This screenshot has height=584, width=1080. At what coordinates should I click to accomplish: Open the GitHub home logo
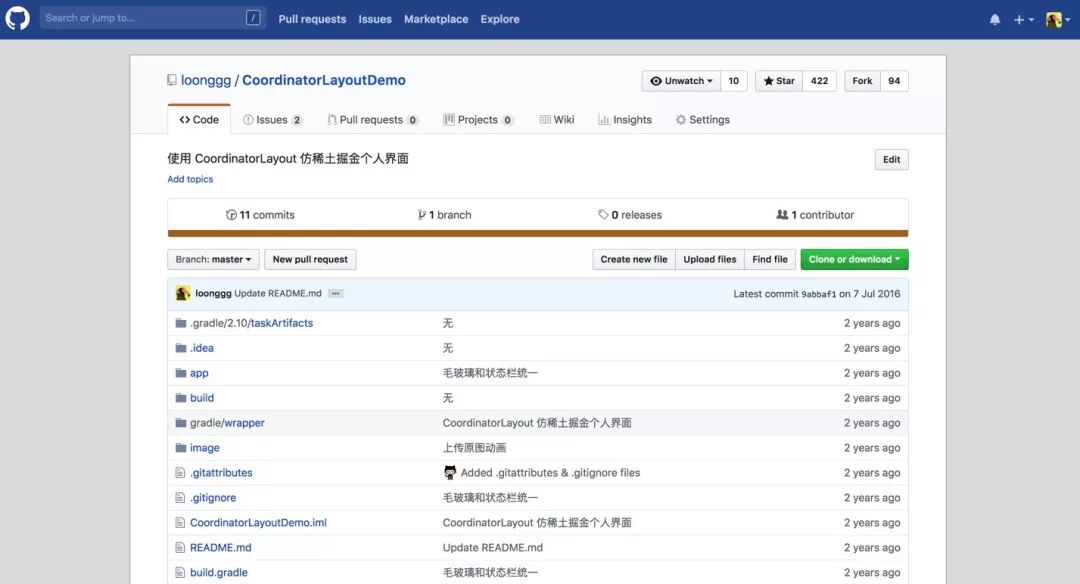point(17,19)
